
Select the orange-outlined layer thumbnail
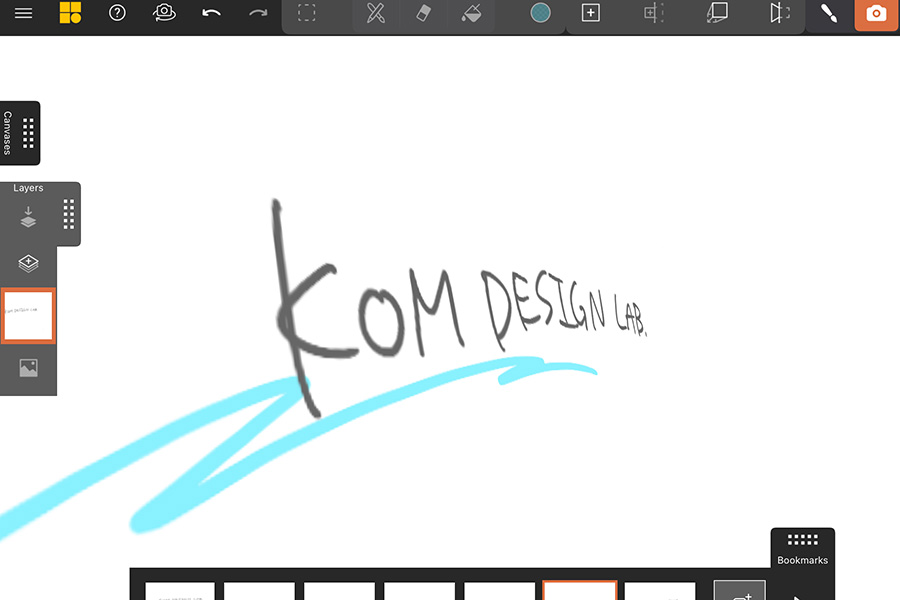tap(28, 316)
